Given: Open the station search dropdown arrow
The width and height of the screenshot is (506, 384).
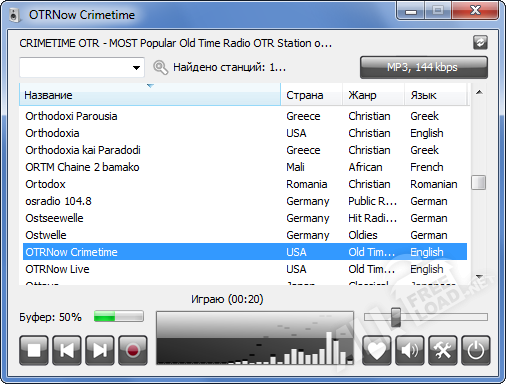Looking at the screenshot, I should pos(136,68).
